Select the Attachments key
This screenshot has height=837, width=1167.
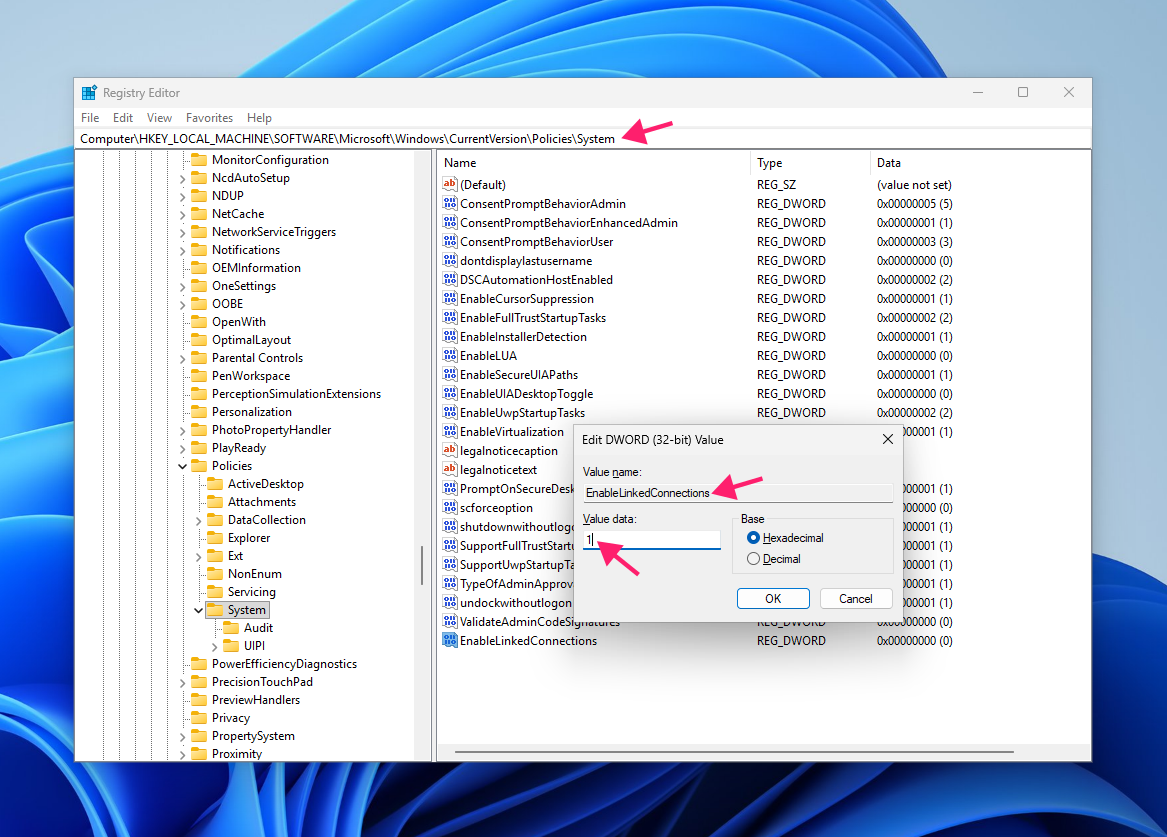[x=261, y=502]
